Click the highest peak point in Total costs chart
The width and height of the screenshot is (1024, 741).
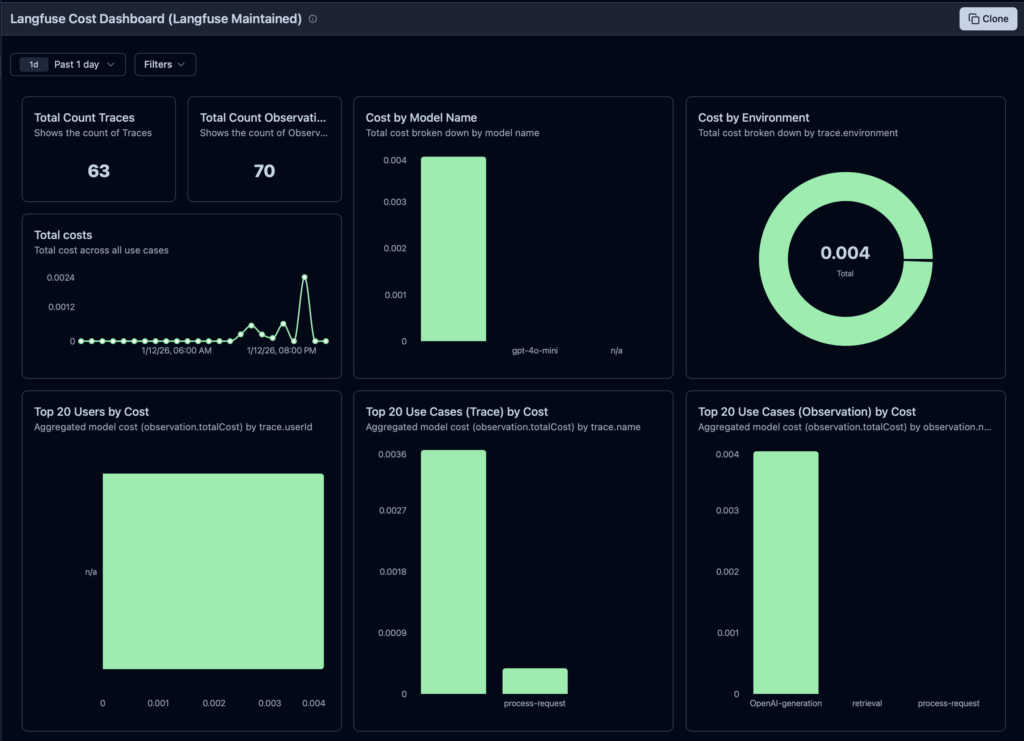[304, 277]
